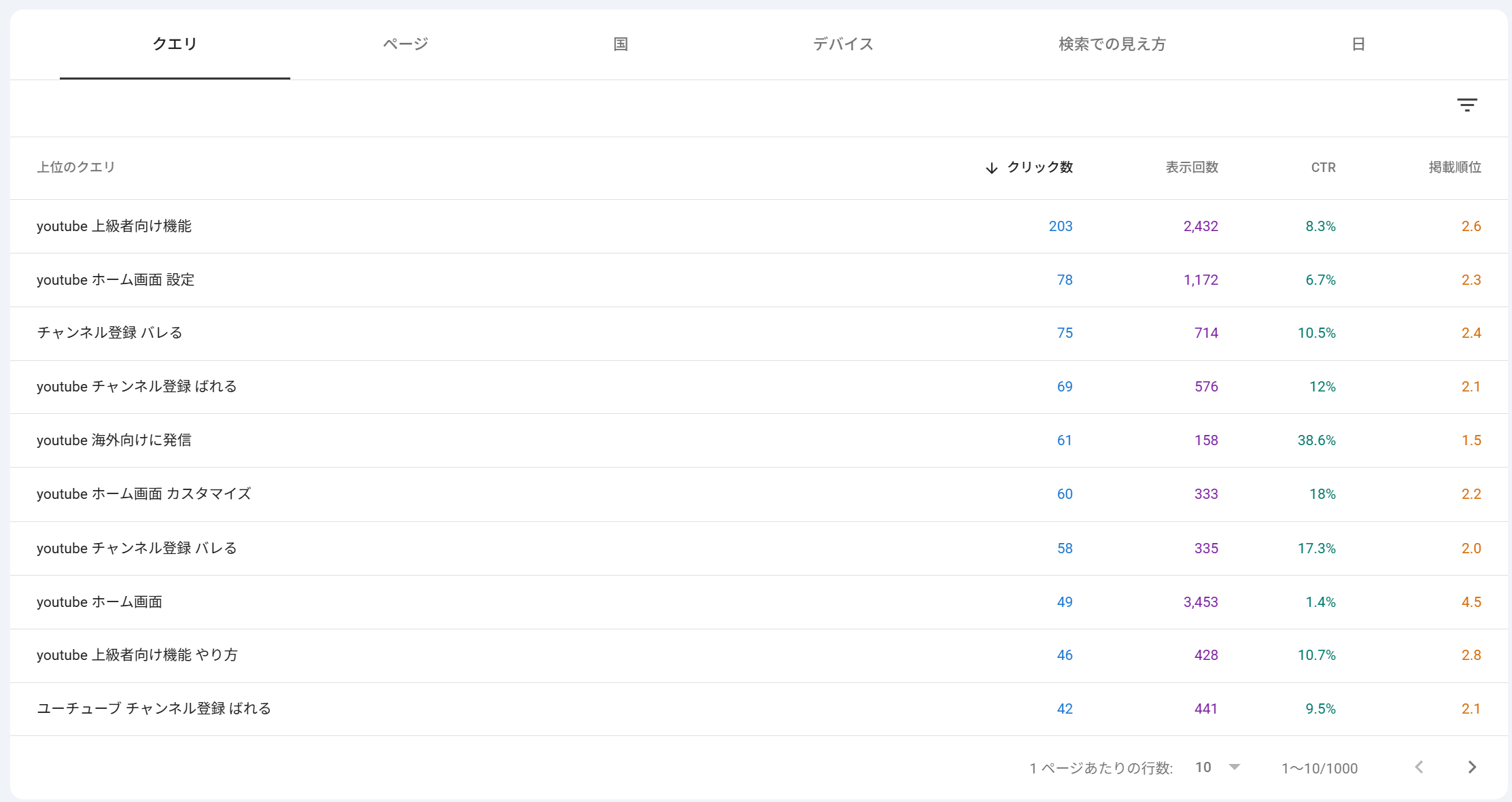The image size is (1512, 802).
Task: Click the 2.0 position value
Action: coord(1471,548)
